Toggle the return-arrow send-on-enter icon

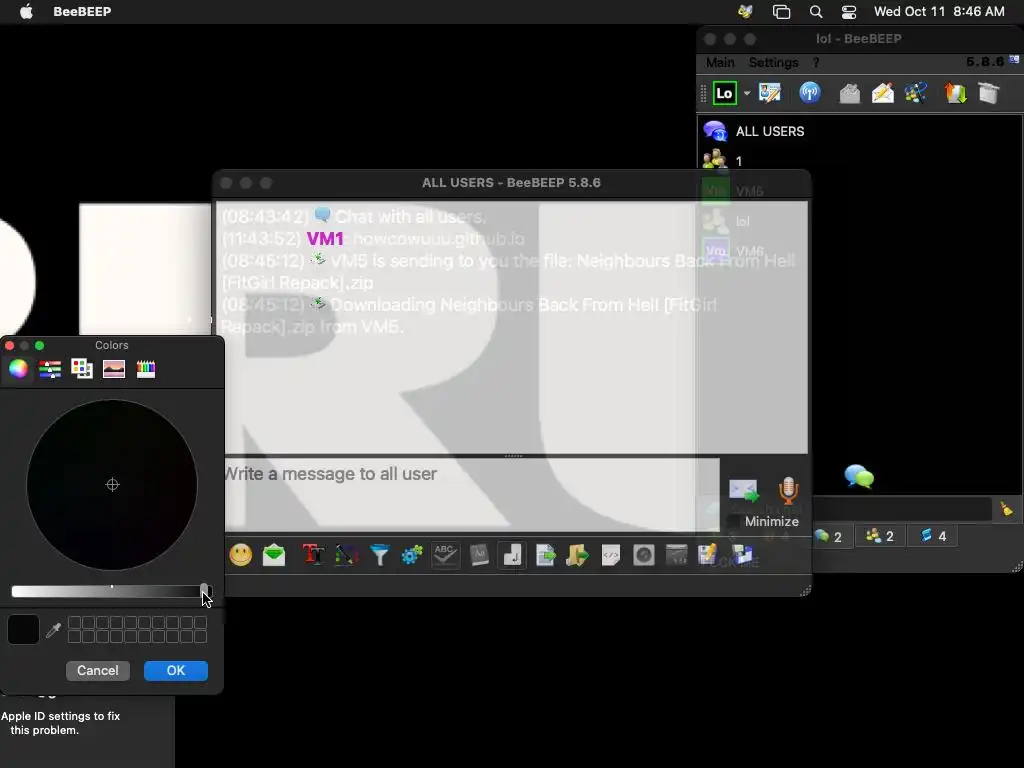pos(512,555)
